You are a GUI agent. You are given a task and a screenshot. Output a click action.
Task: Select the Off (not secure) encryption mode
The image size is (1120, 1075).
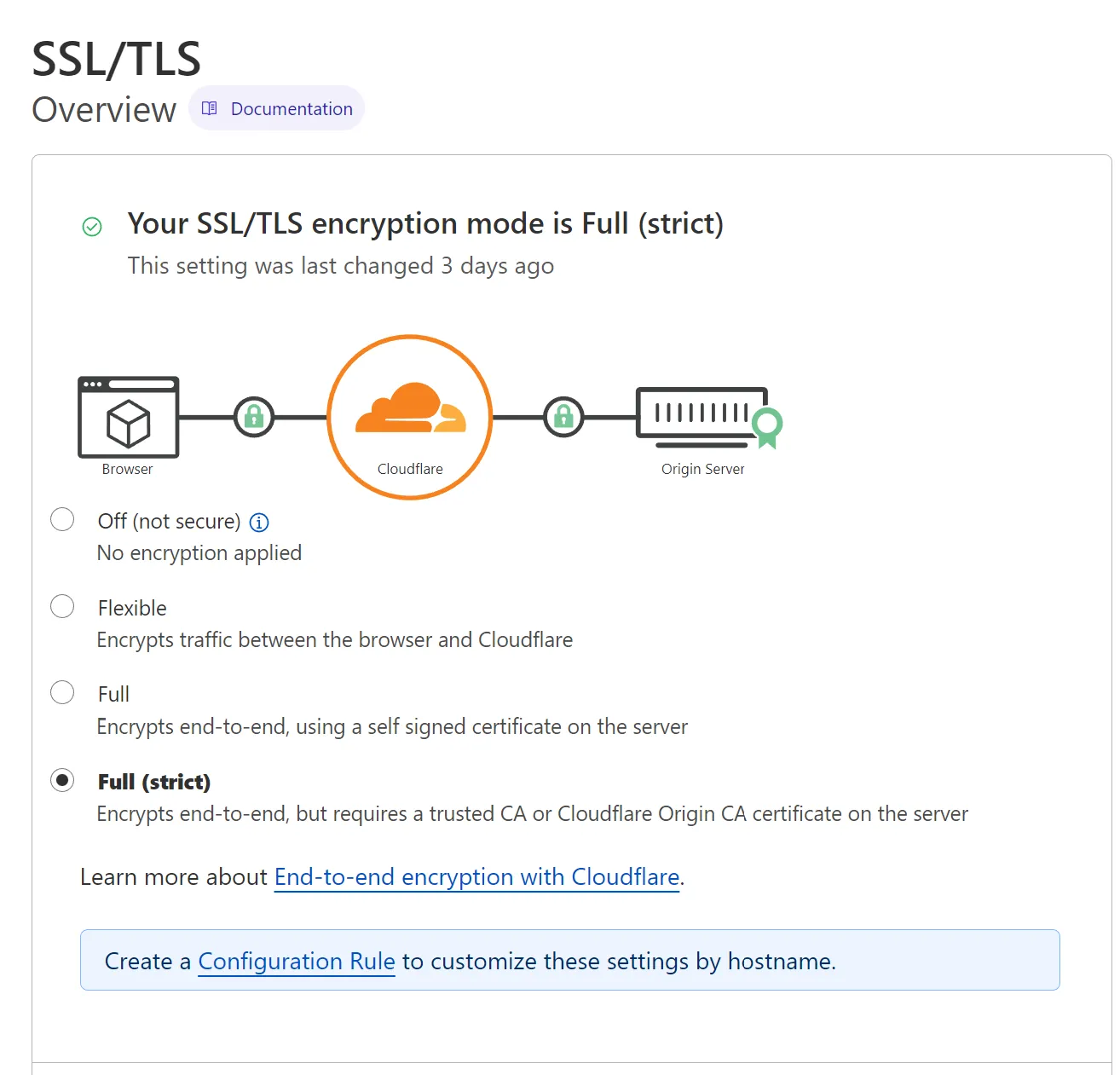pyautogui.click(x=61, y=519)
